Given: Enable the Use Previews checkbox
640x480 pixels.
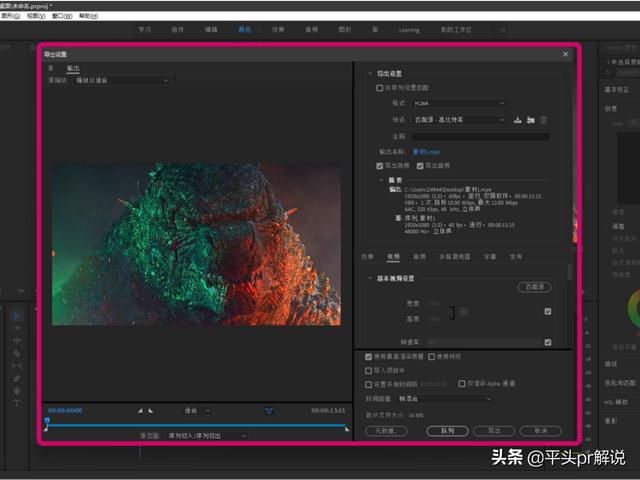Looking at the screenshot, I should click(431, 357).
